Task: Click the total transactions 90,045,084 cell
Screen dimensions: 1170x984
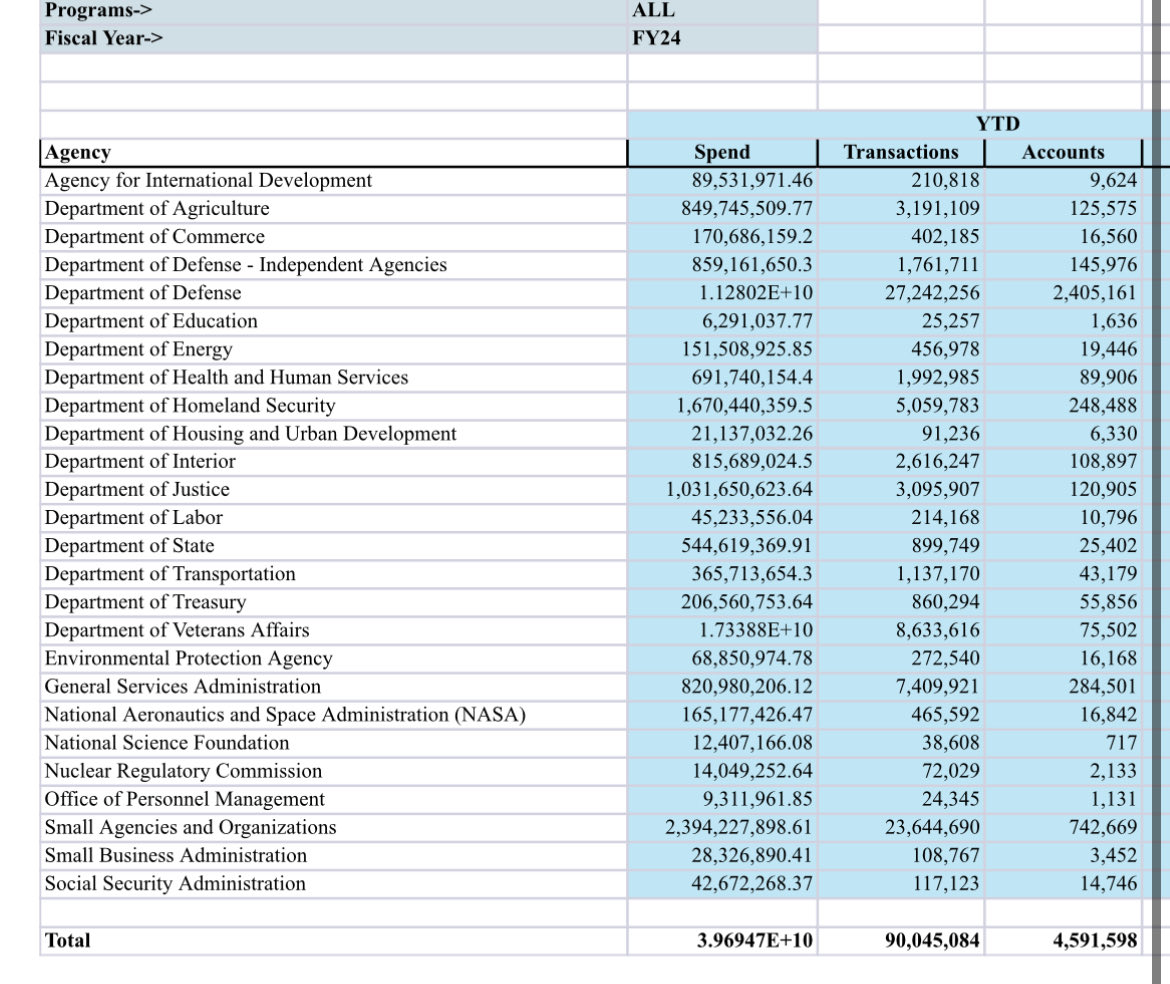Action: [901, 940]
